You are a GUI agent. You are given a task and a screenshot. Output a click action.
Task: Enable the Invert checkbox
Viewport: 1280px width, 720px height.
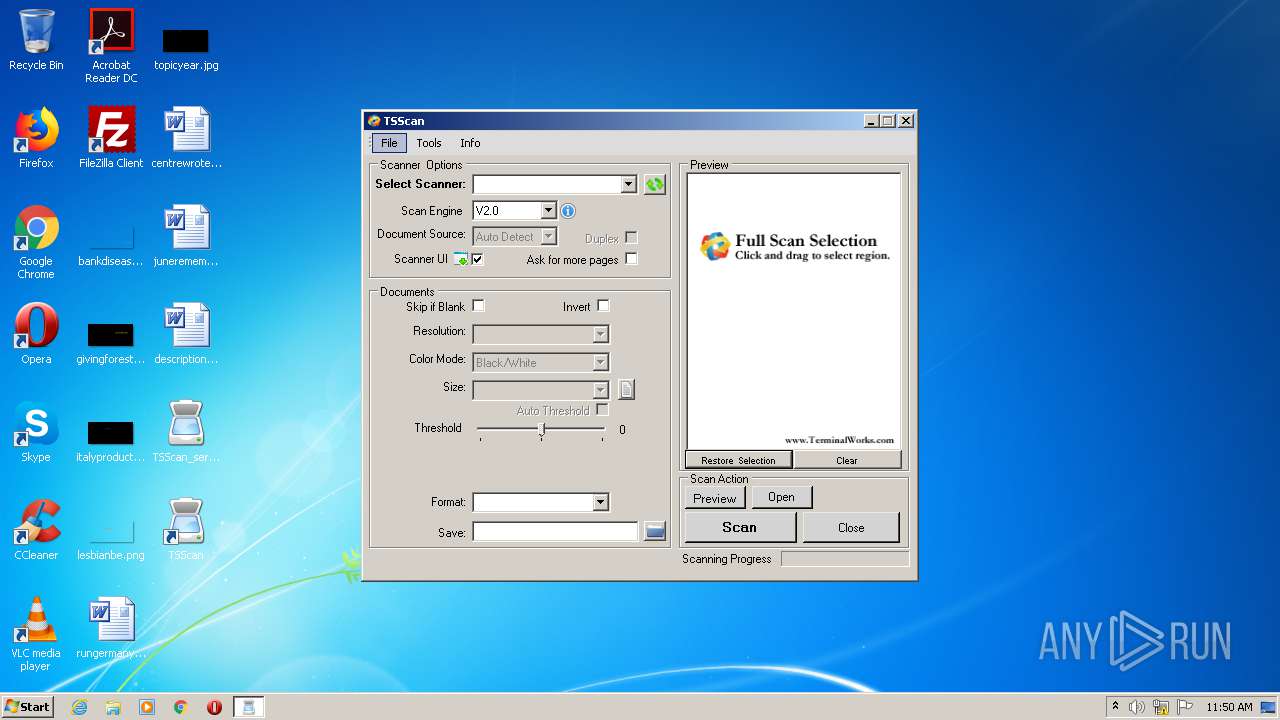pyautogui.click(x=603, y=306)
